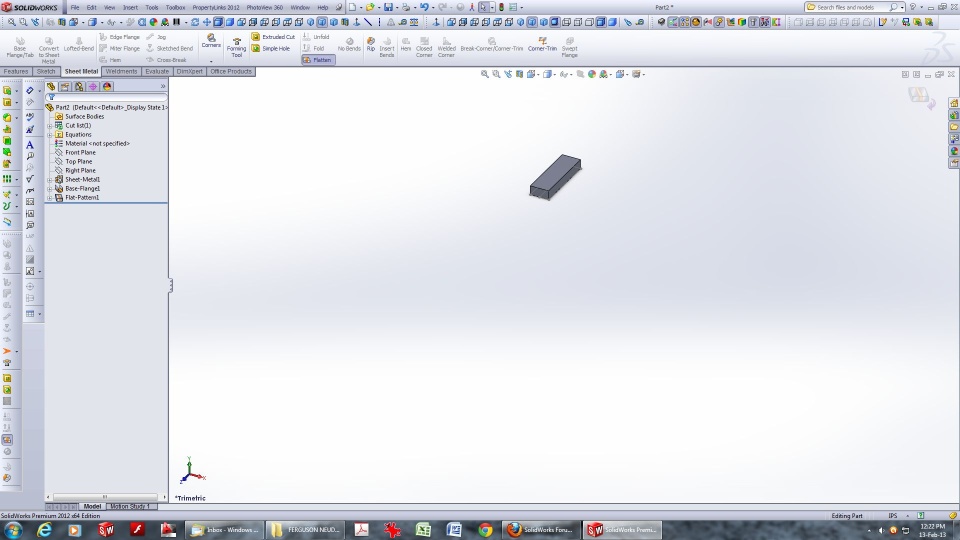Click the Edge Flange tool
Screen dimensions: 960x540
(x=120, y=37)
